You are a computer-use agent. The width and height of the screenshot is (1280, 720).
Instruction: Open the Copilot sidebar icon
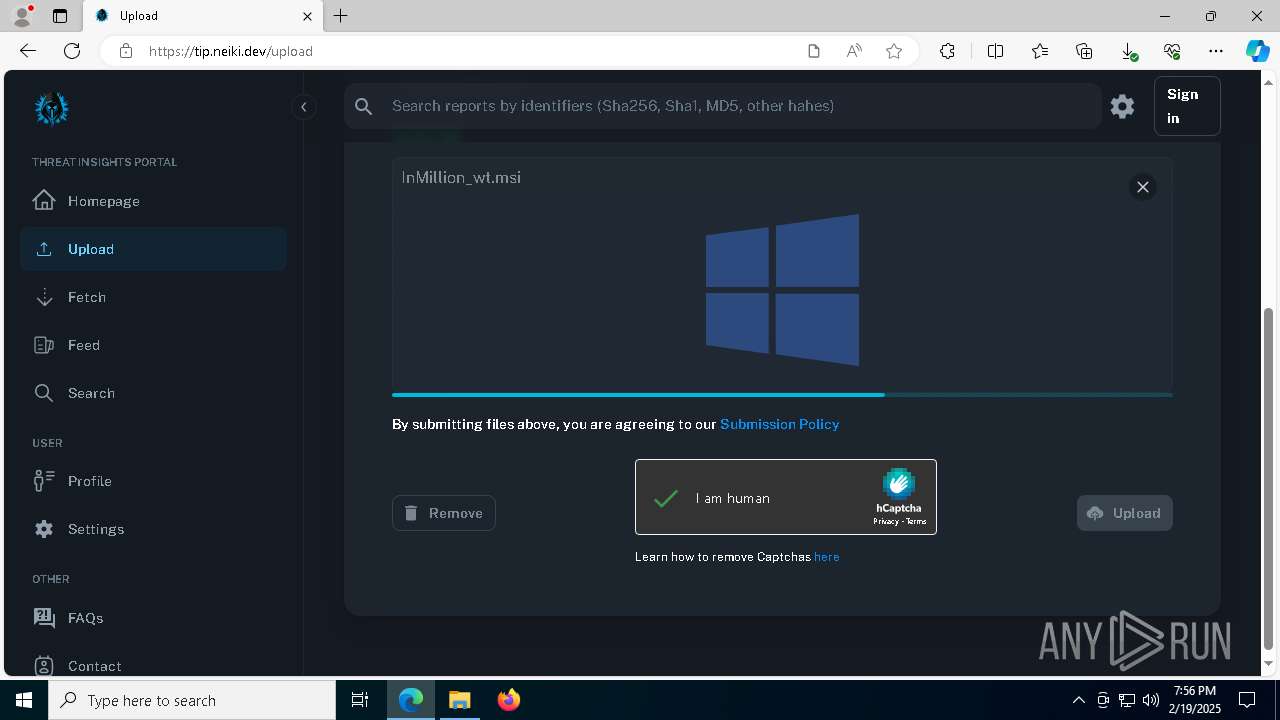(1257, 51)
